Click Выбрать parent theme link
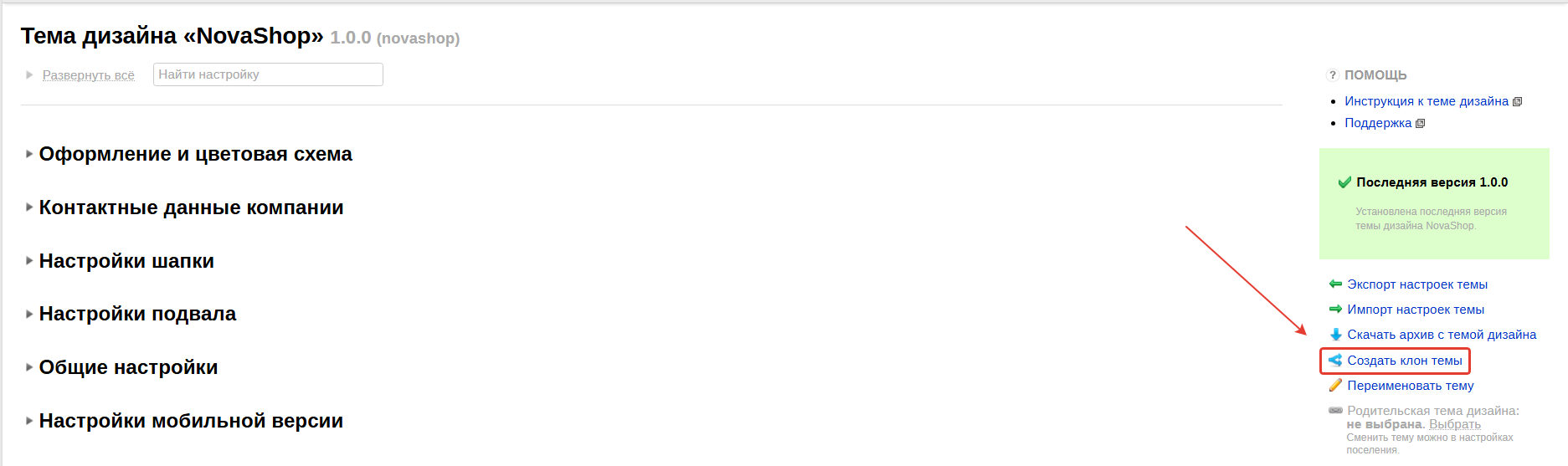Image resolution: width=1568 pixels, height=466 pixels. click(1455, 424)
